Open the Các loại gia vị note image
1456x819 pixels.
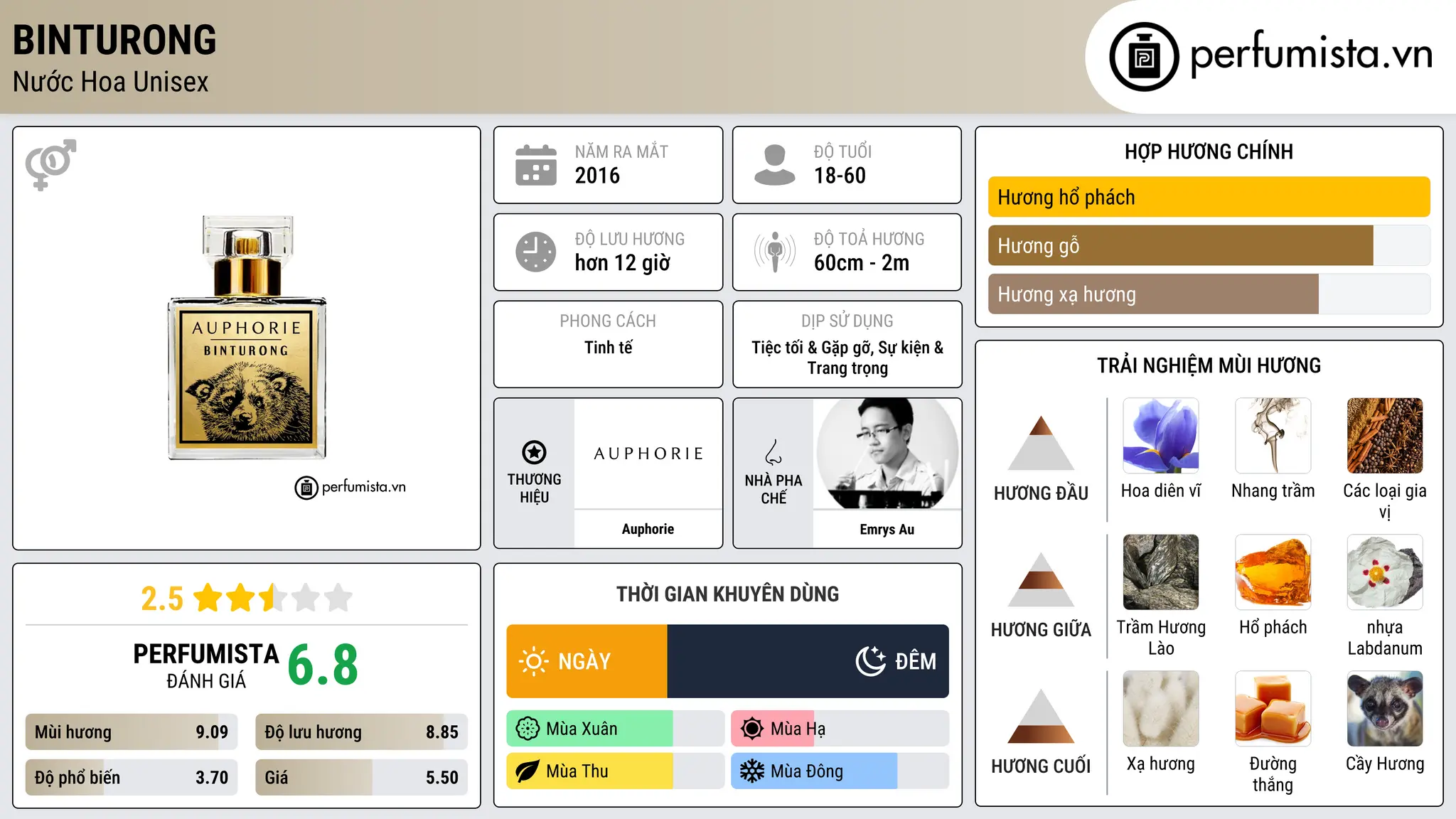tap(1385, 436)
